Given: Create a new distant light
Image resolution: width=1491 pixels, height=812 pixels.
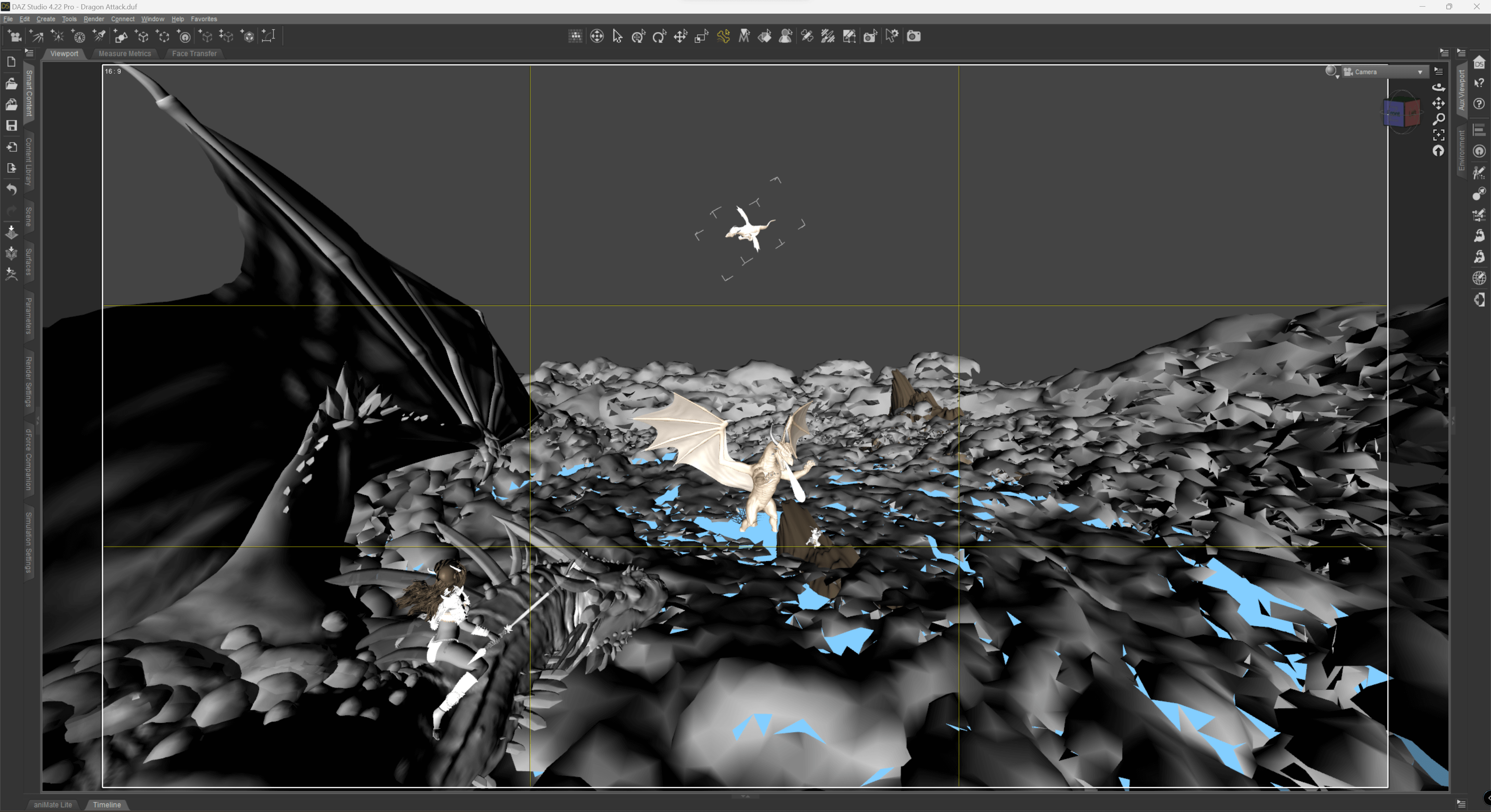Looking at the screenshot, I should coord(36,36).
